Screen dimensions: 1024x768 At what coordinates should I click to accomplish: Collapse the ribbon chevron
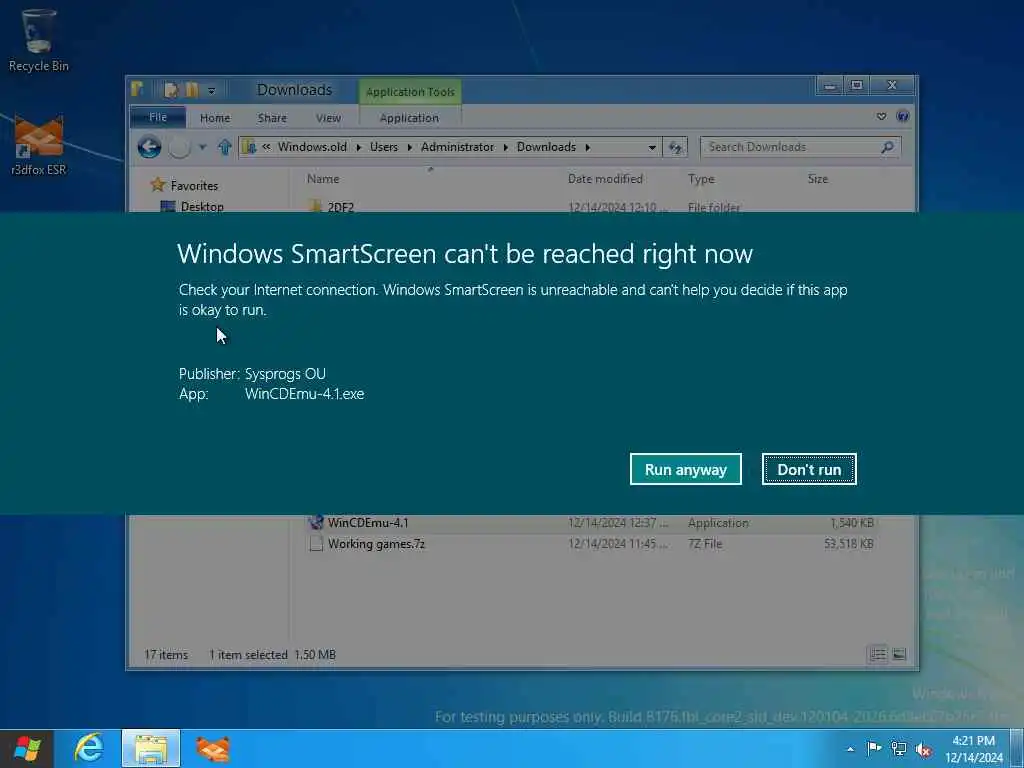coord(881,116)
